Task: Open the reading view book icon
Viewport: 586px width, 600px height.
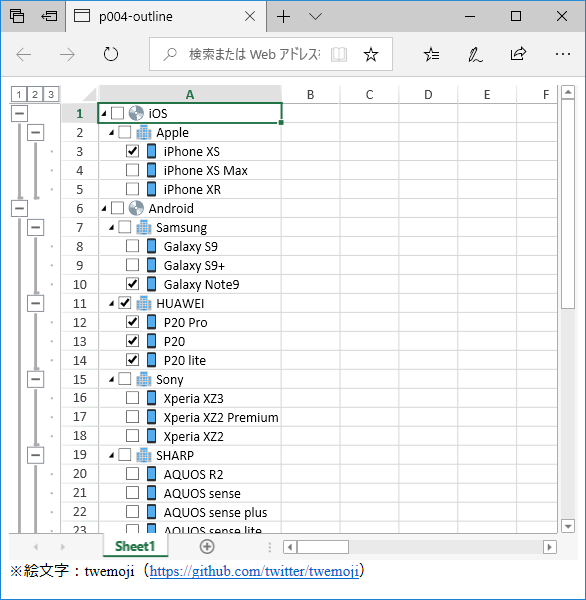Action: [339, 55]
